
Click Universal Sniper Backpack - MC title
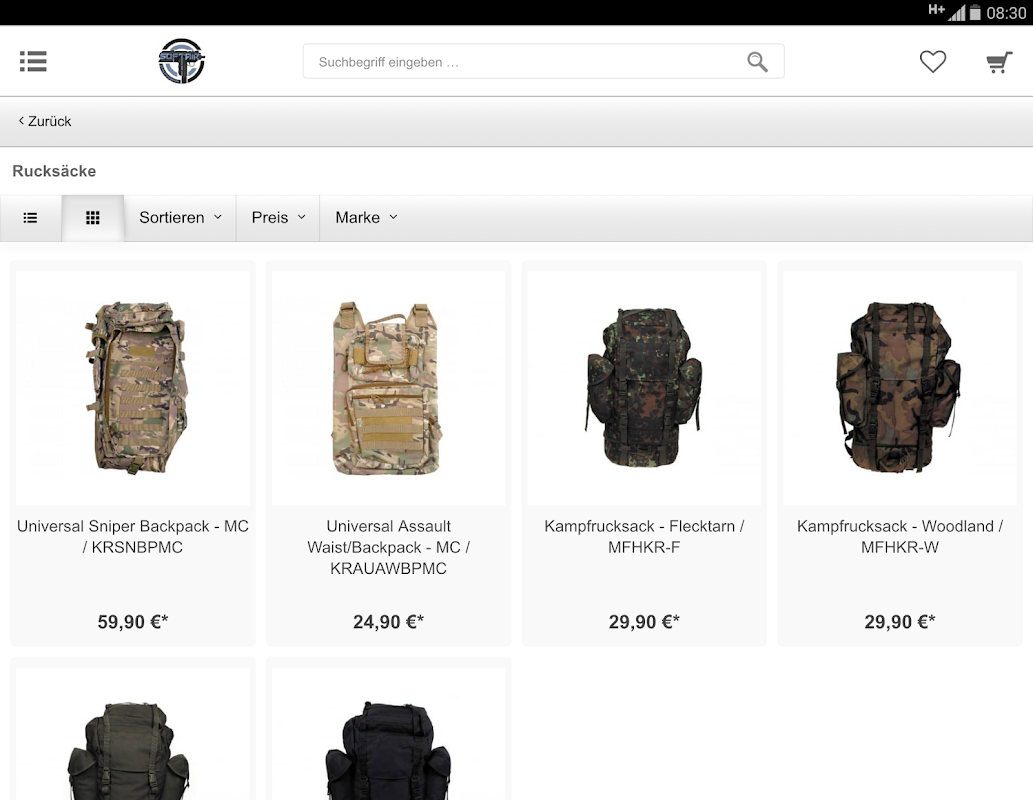[133, 536]
